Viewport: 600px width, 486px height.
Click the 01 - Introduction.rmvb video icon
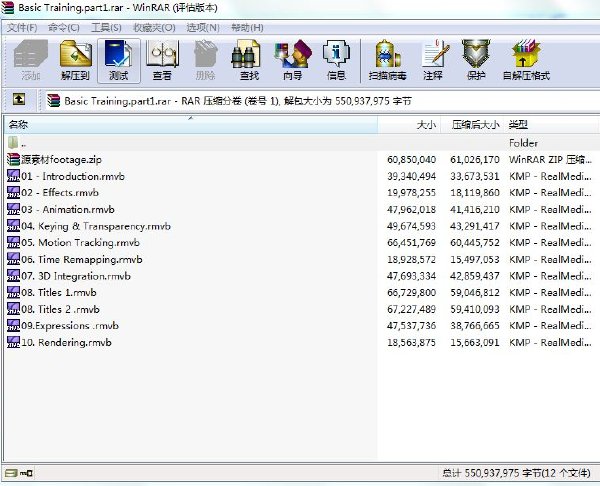pos(13,176)
